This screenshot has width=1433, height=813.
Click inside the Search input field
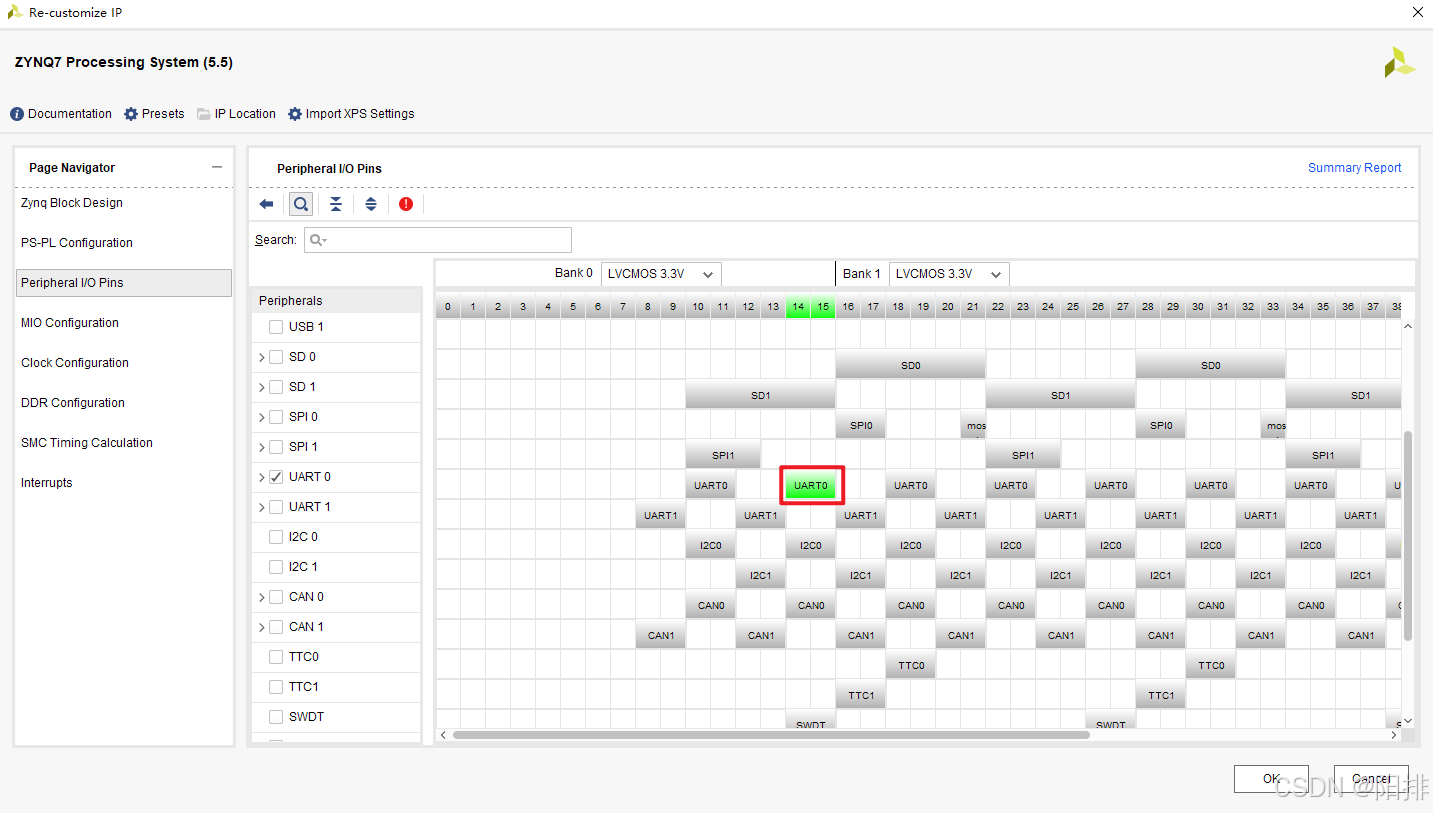pyautogui.click(x=438, y=240)
